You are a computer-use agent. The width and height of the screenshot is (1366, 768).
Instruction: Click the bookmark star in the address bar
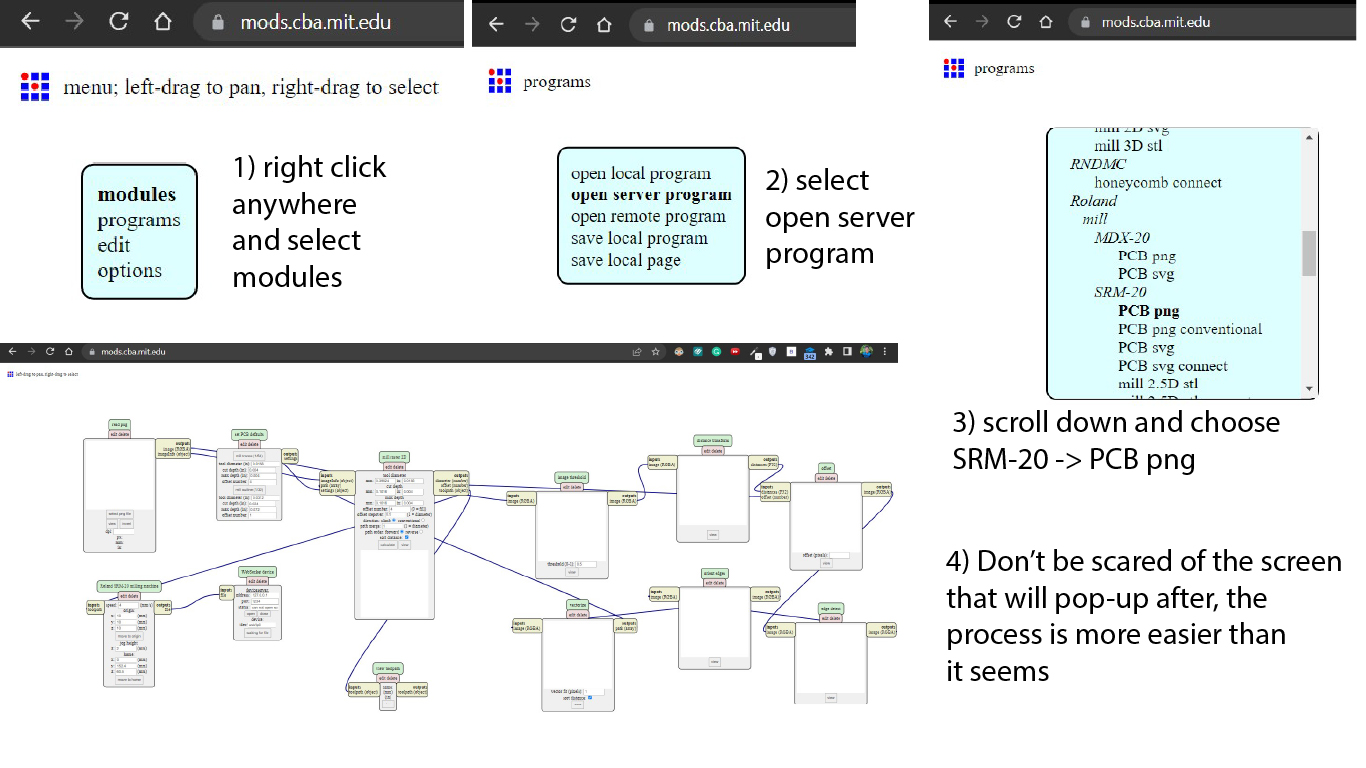pos(655,352)
